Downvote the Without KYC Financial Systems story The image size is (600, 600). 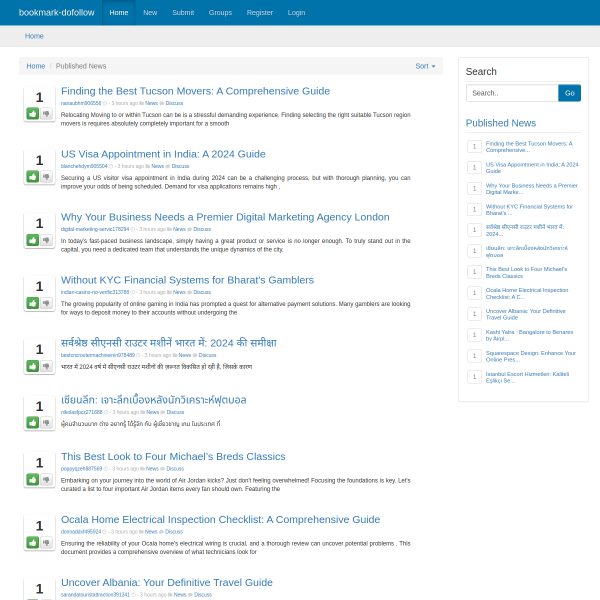[46, 303]
